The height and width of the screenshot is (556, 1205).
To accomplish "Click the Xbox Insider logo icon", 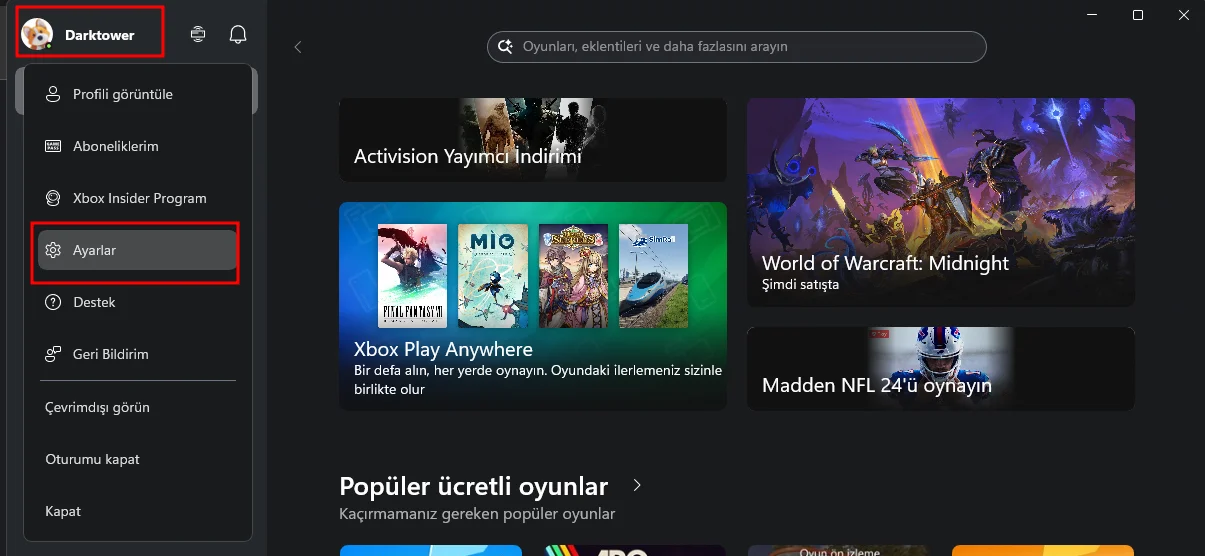I will pos(54,198).
